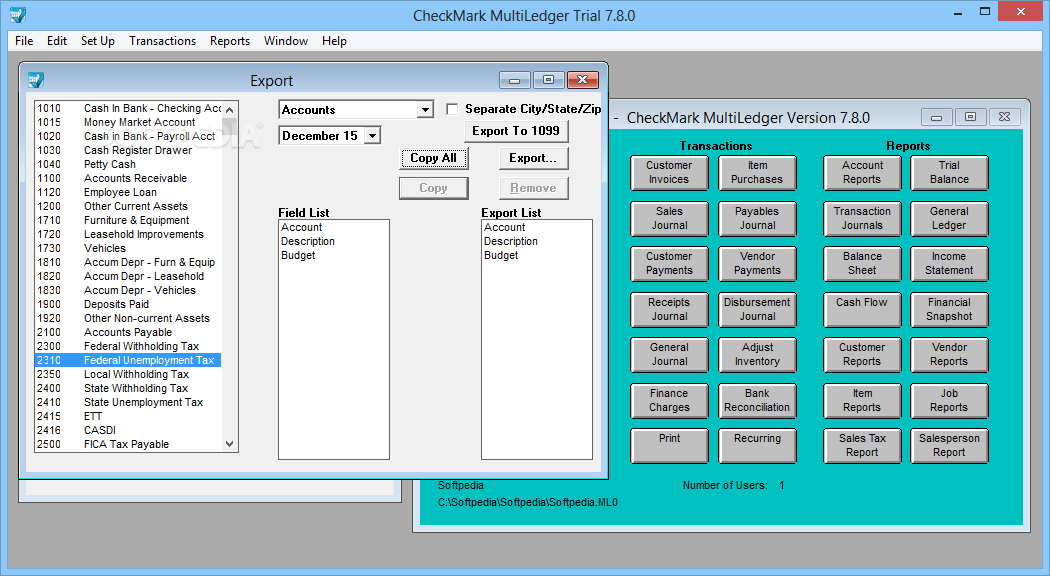Click the Export... button

[x=533, y=158]
